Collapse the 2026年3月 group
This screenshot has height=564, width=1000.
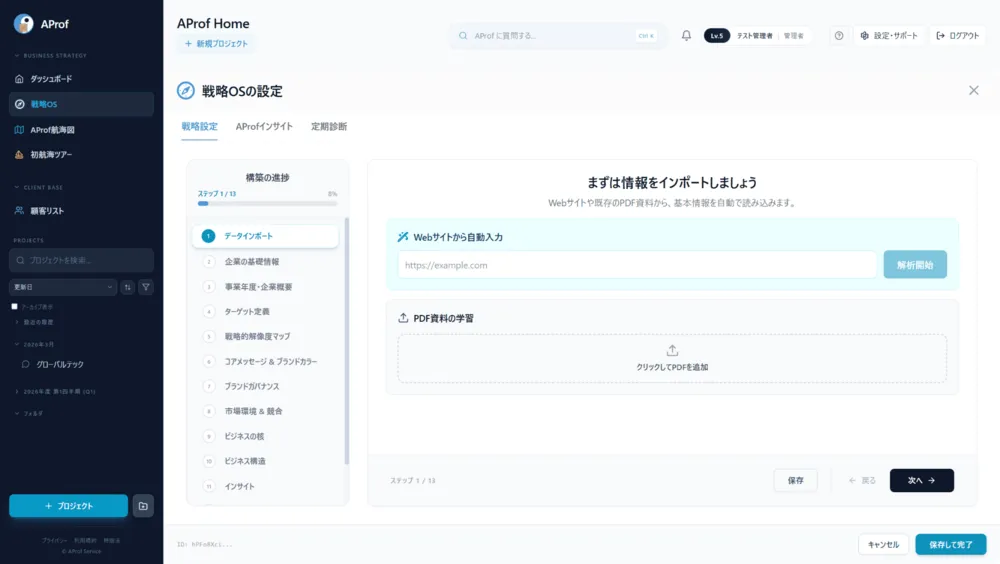pyautogui.click(x=34, y=345)
